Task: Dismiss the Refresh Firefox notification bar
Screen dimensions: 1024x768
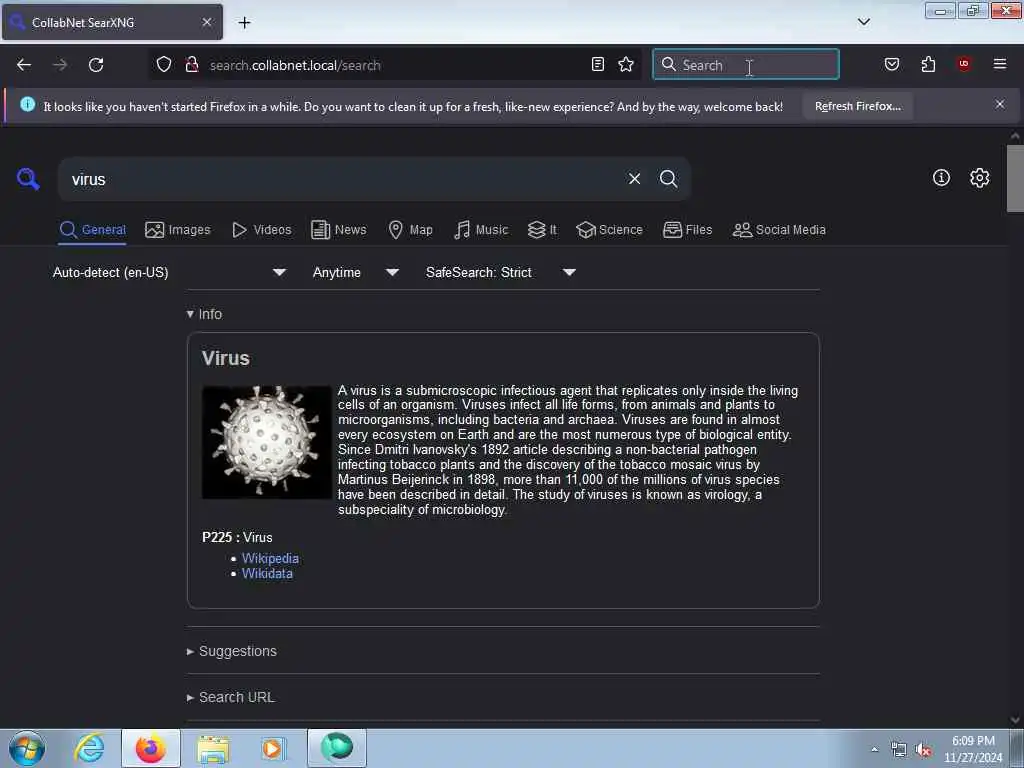Action: point(999,104)
